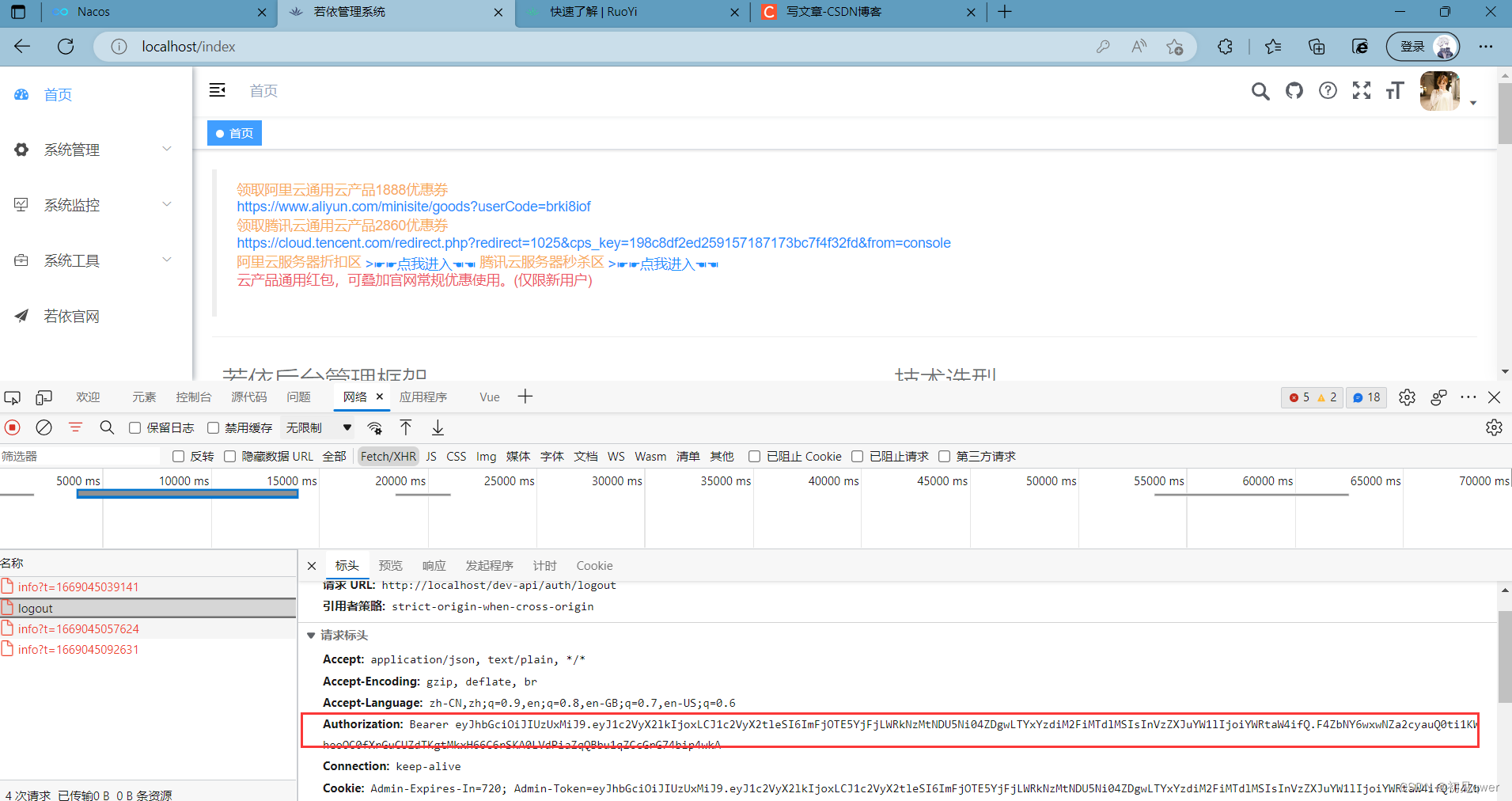Select the DevTools inspect element tool
This screenshot has width=1512, height=801.
tap(12, 397)
